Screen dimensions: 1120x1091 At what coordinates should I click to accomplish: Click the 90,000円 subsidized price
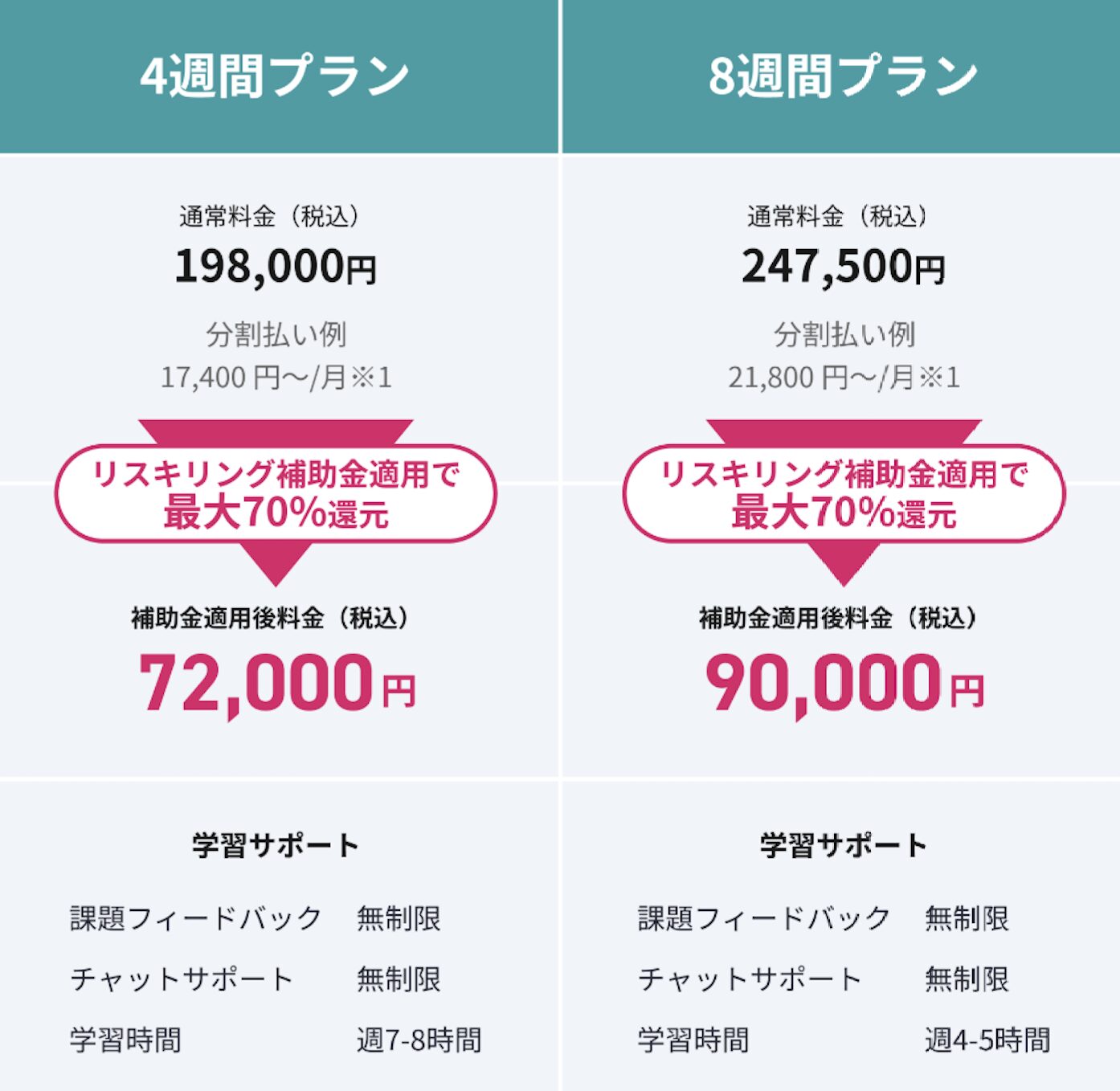pos(844,684)
